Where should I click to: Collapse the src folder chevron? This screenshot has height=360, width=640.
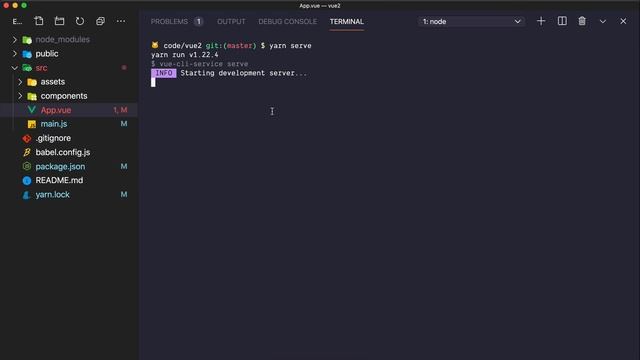click(x=15, y=68)
